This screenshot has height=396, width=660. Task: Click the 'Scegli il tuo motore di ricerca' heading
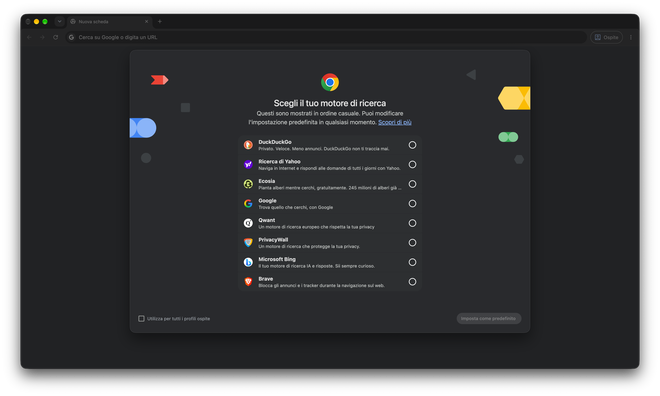point(330,103)
